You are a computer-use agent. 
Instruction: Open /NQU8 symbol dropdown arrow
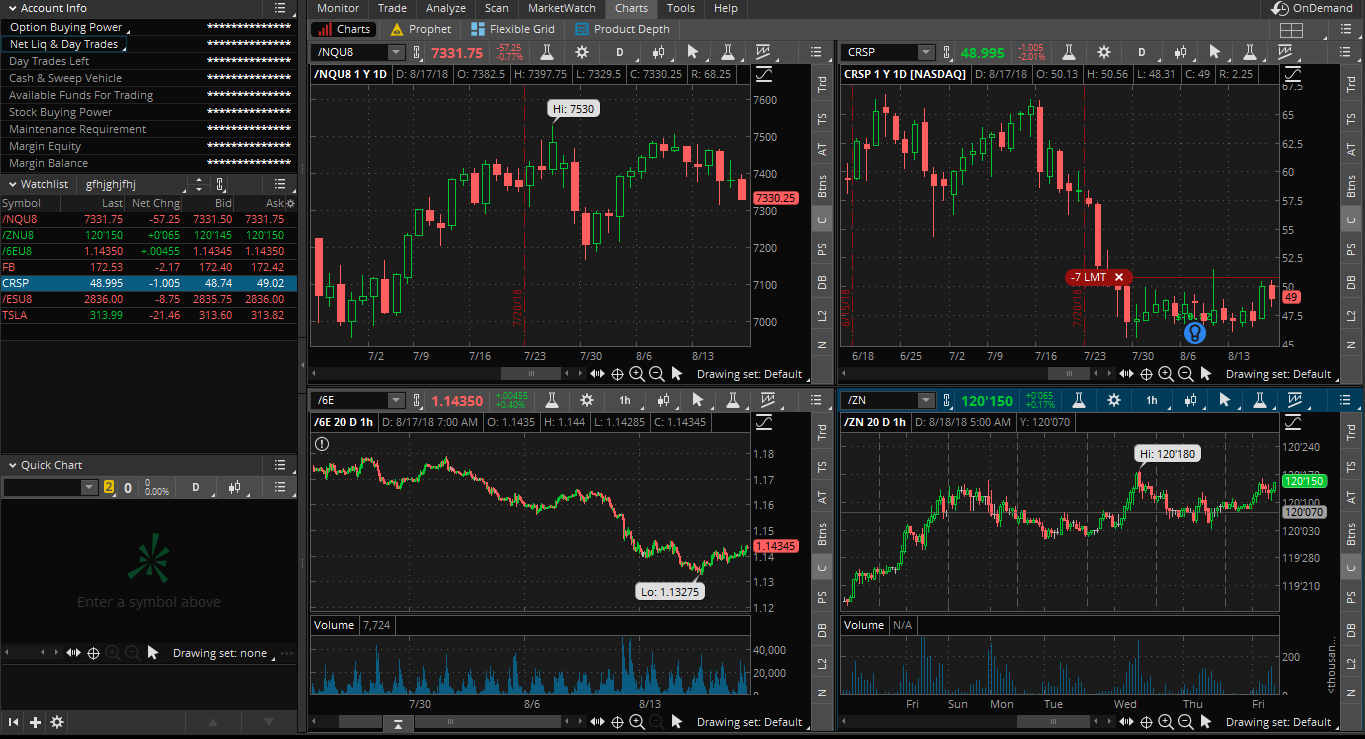[x=397, y=52]
